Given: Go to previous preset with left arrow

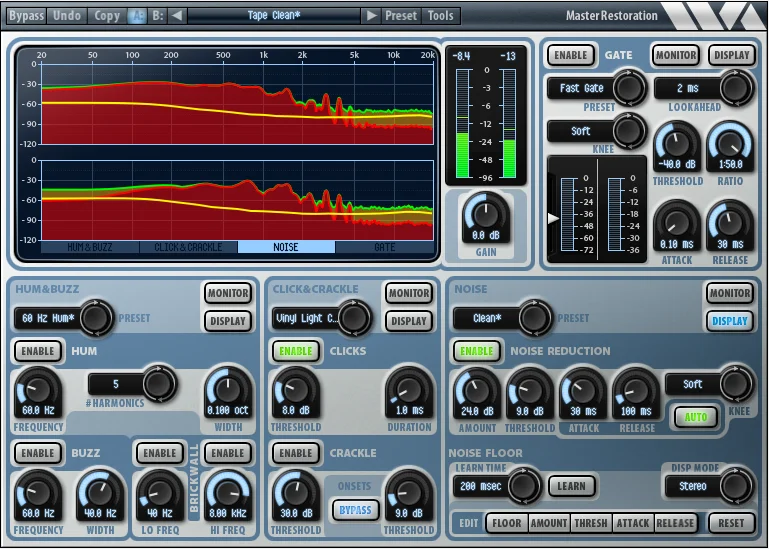Looking at the screenshot, I should click(177, 16).
